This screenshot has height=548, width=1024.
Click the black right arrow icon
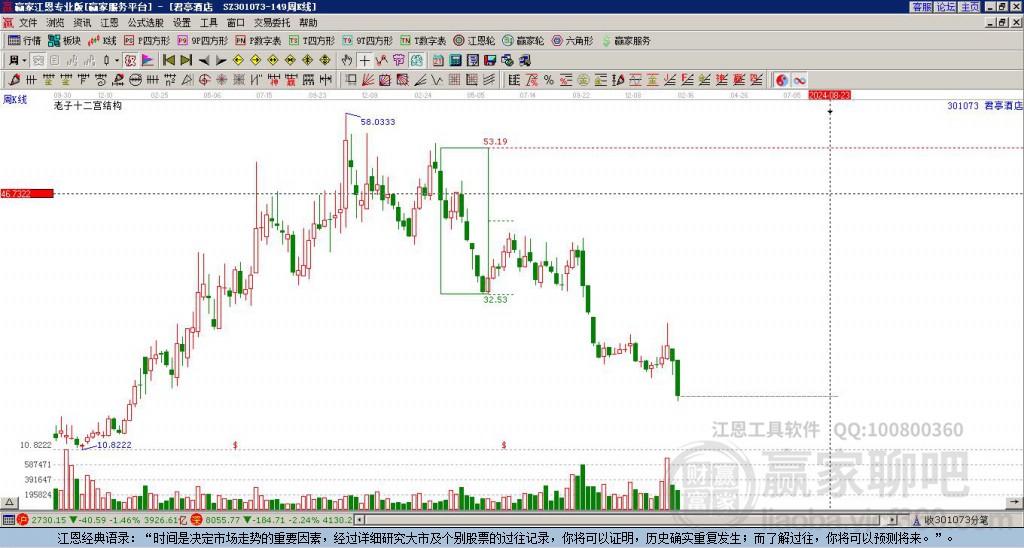click(x=221, y=61)
